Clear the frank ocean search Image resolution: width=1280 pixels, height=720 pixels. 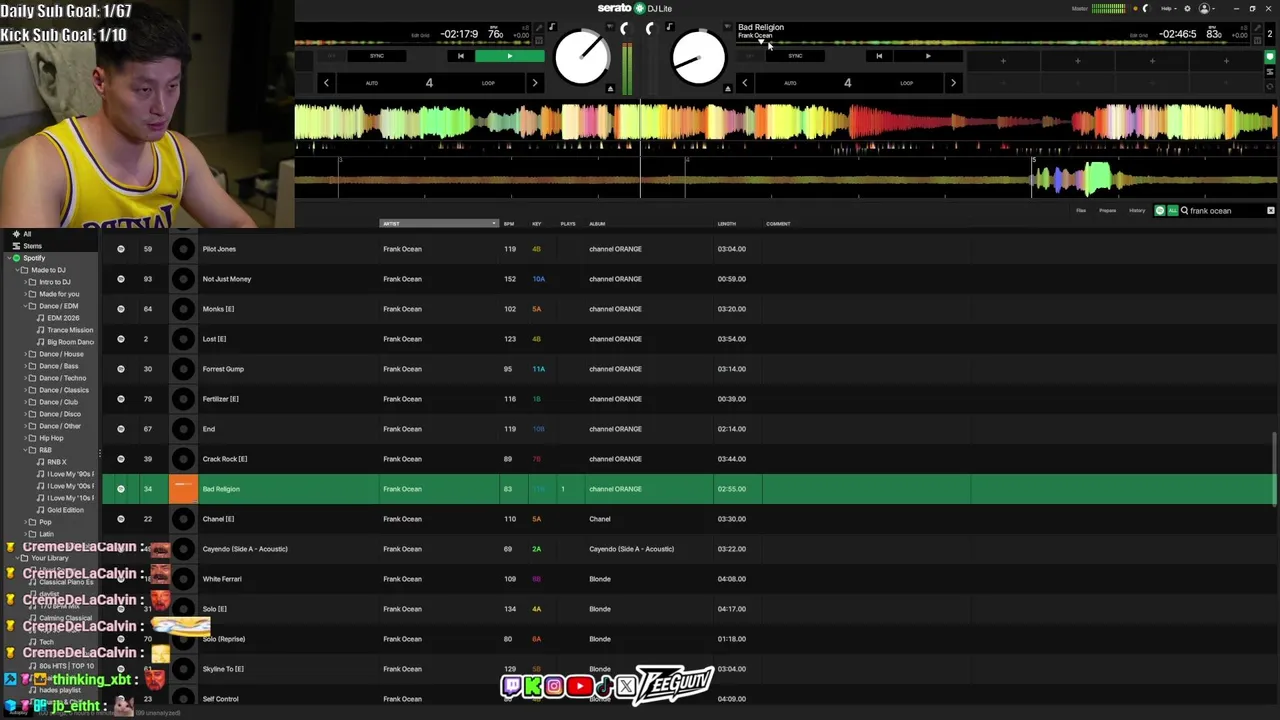(1271, 211)
